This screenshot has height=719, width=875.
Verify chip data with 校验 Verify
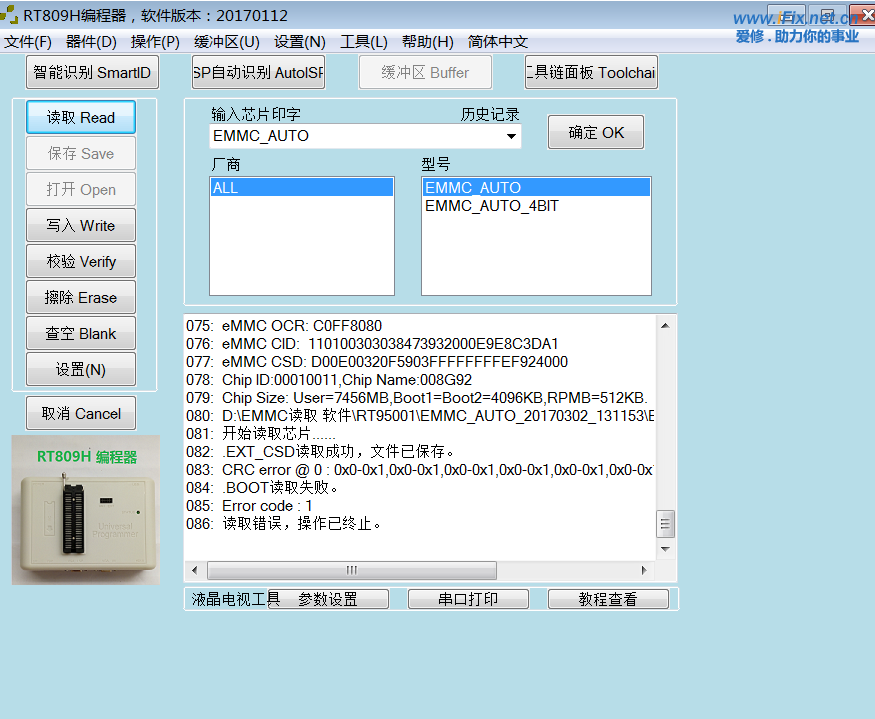(x=80, y=261)
